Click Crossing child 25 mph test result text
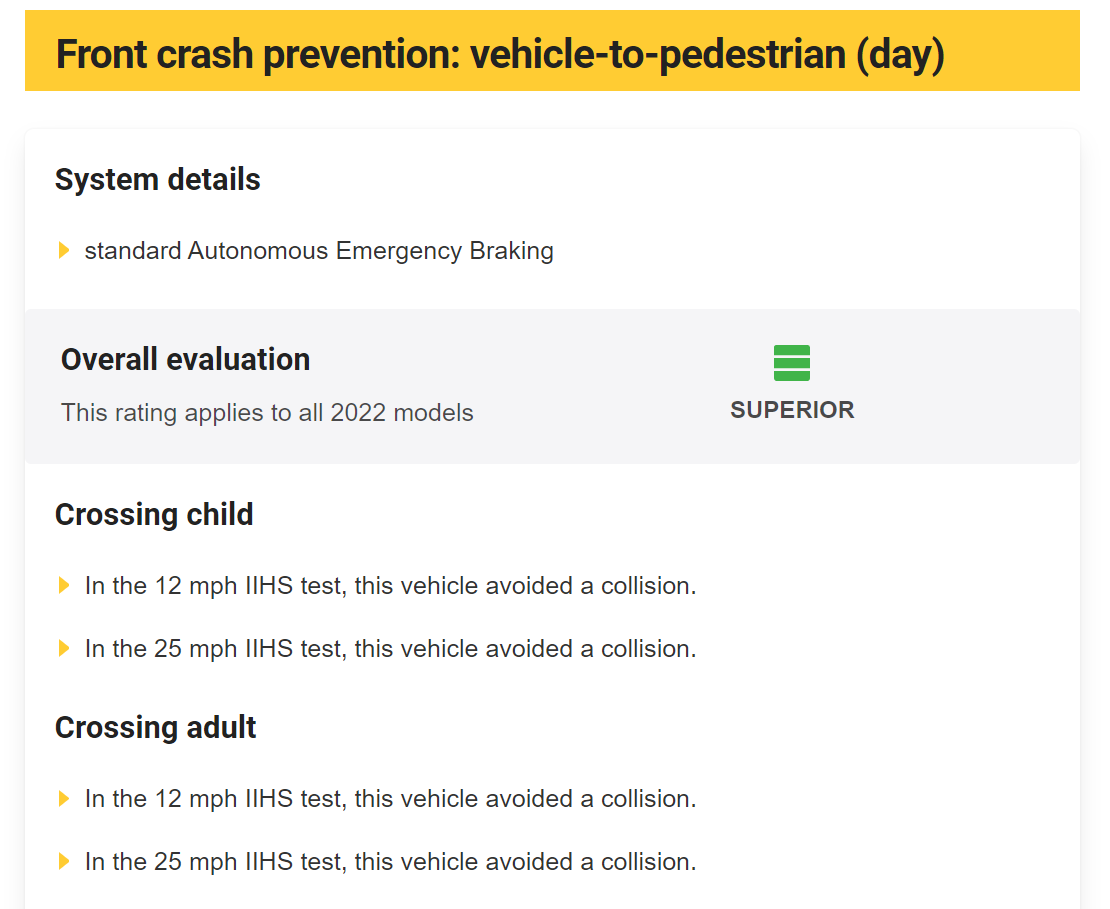Image resolution: width=1110 pixels, height=909 pixels. pos(391,648)
